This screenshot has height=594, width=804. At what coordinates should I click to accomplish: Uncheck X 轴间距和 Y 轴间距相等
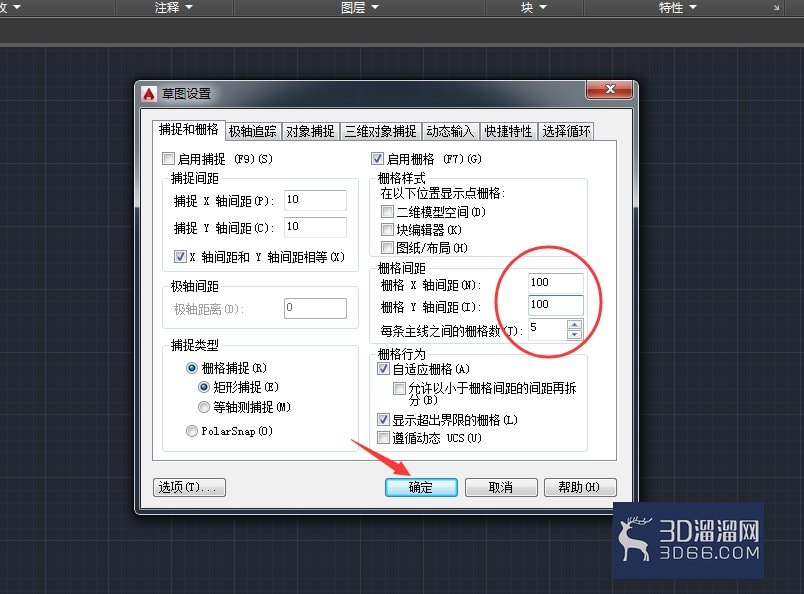(x=180, y=256)
